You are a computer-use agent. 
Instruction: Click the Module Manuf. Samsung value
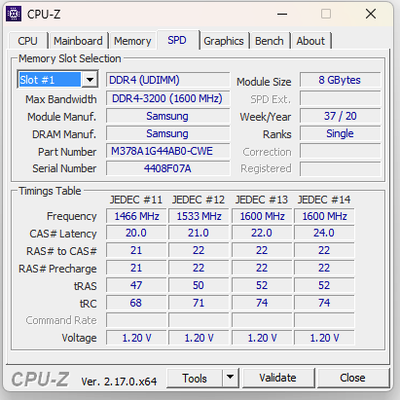(168, 116)
